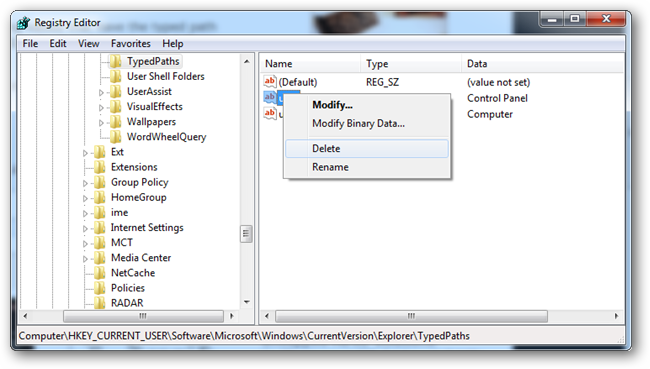This screenshot has width=650, height=369.
Task: Select the User Shell Folders tree label
Action: tap(165, 76)
